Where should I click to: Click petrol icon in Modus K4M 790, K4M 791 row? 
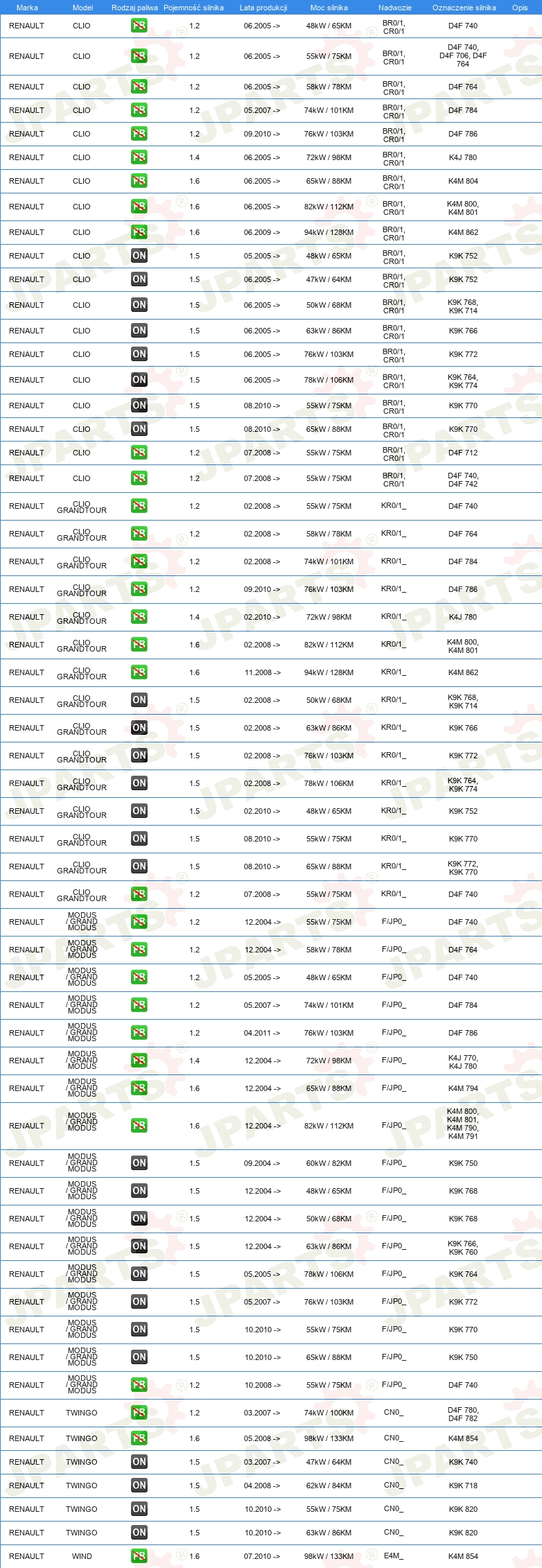pos(139,1126)
